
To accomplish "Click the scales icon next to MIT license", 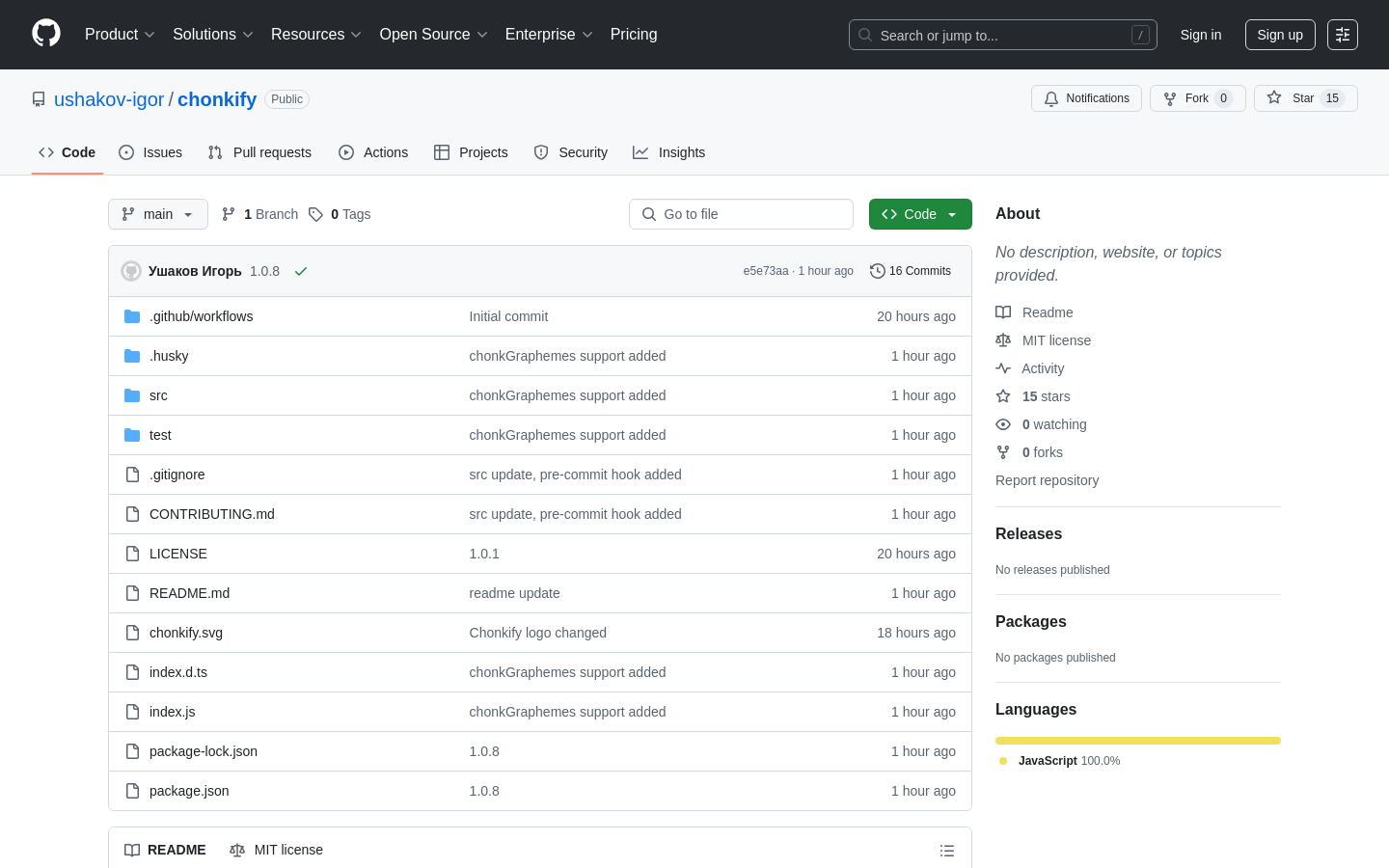I will click(1003, 340).
